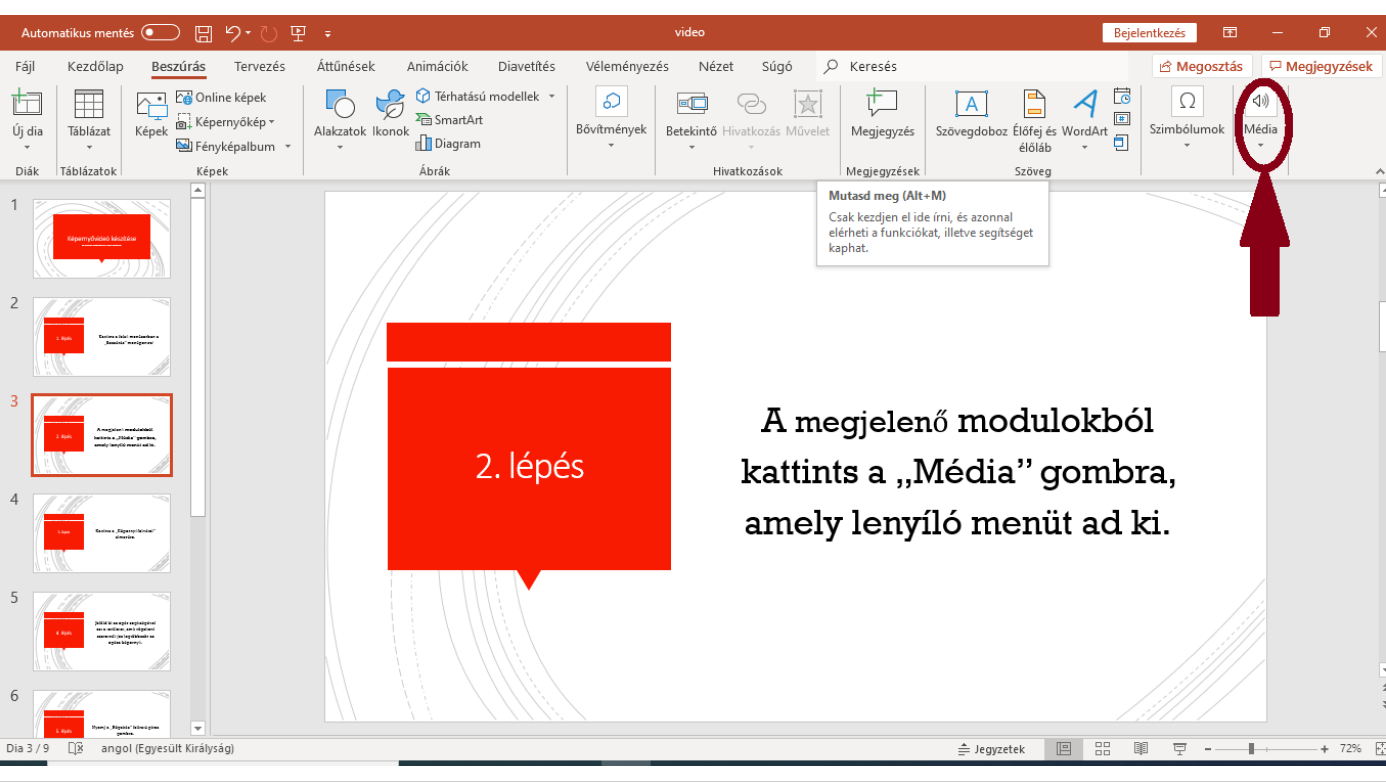
Task: Toggle the Jegyzetek notes pane
Action: click(x=992, y=748)
